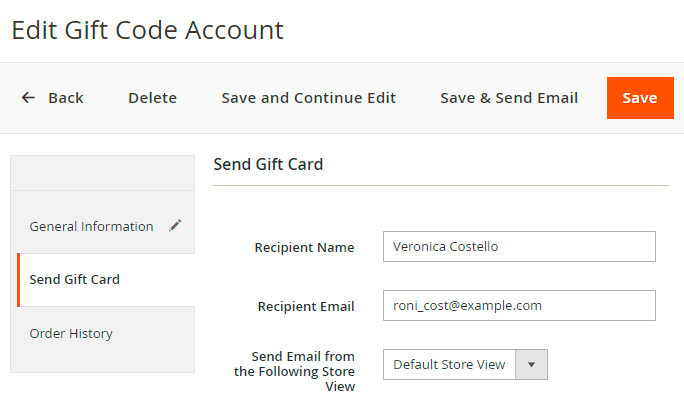684x409 pixels.
Task: Click the Save & Send Email button
Action: pyautogui.click(x=509, y=98)
